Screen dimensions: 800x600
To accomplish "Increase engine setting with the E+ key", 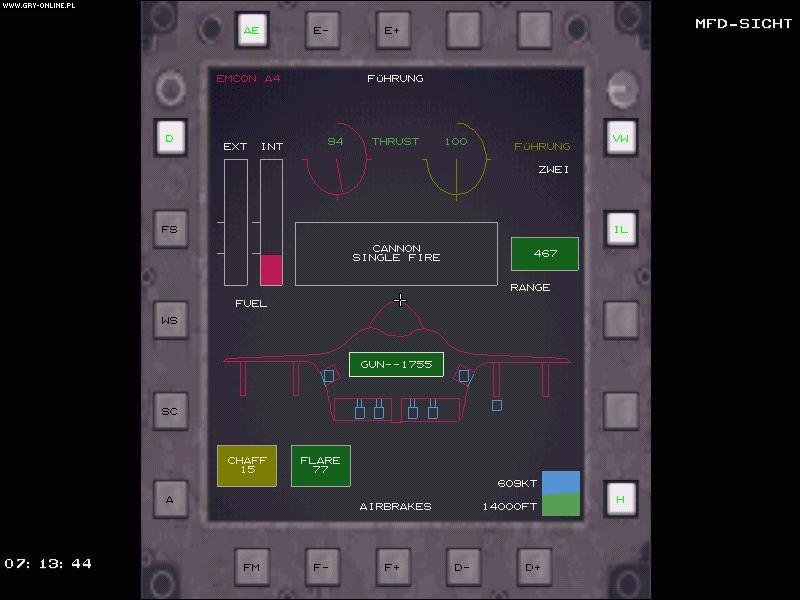I will tap(391, 30).
